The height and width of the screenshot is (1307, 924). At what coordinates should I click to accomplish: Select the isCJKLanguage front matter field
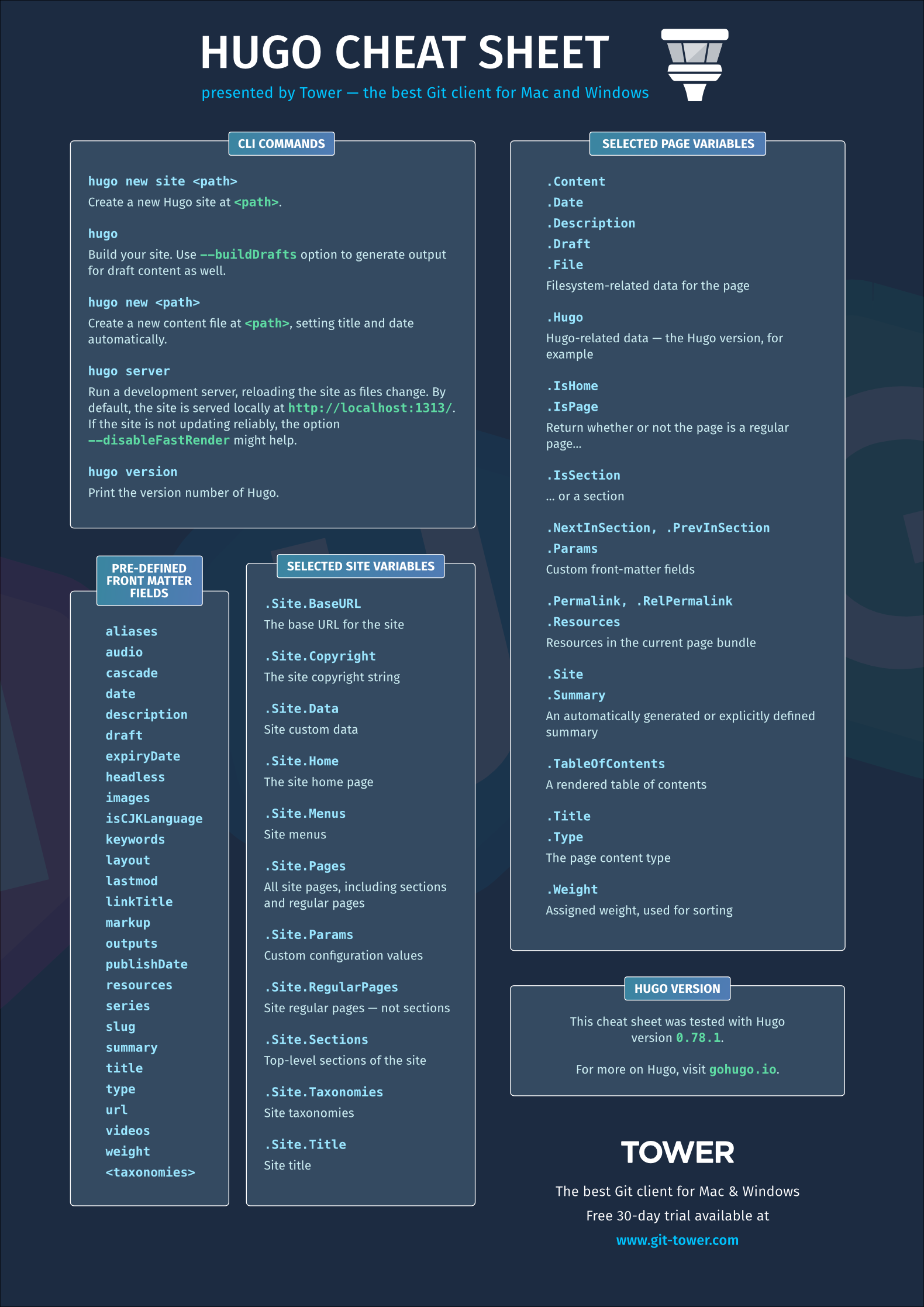(x=154, y=818)
